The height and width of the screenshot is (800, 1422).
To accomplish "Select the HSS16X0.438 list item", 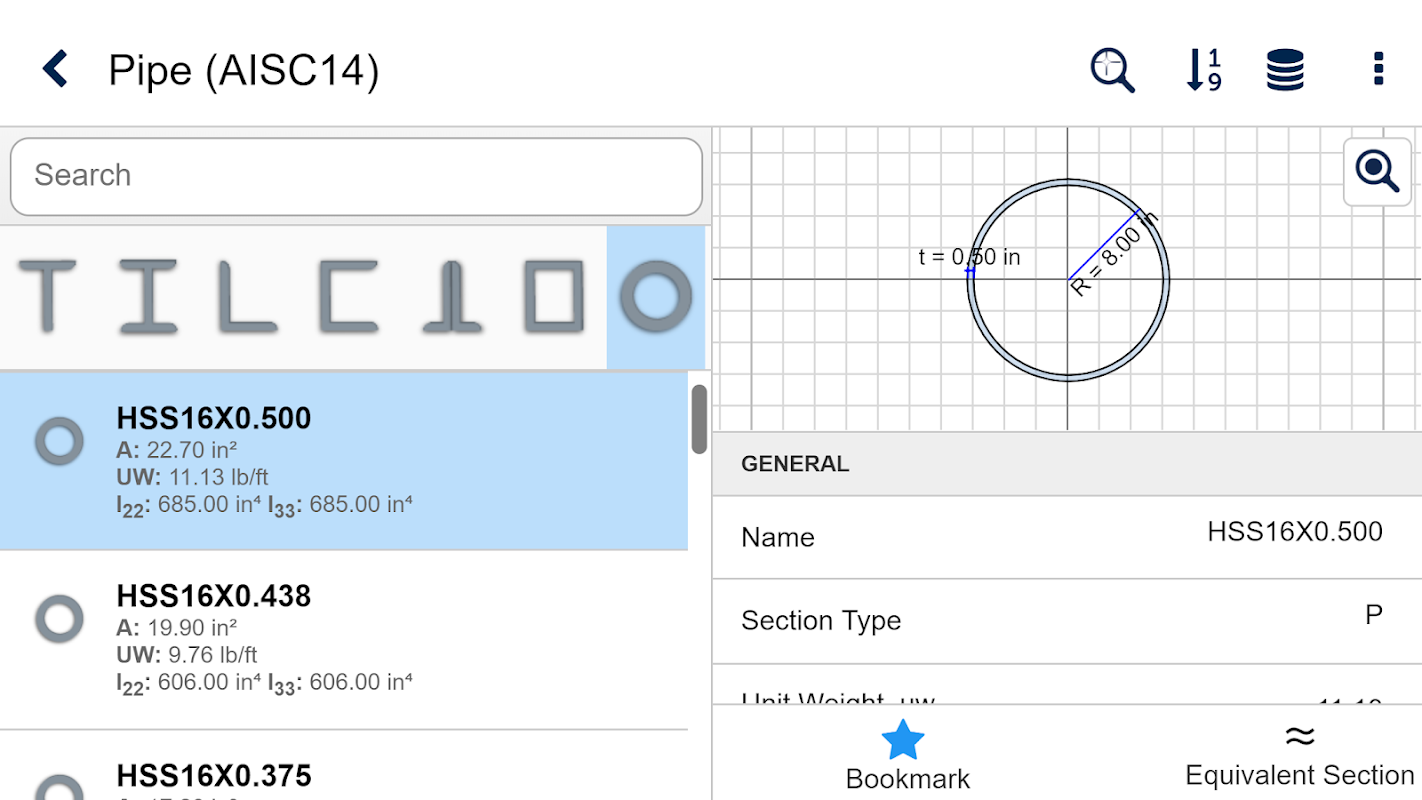I will click(343, 639).
